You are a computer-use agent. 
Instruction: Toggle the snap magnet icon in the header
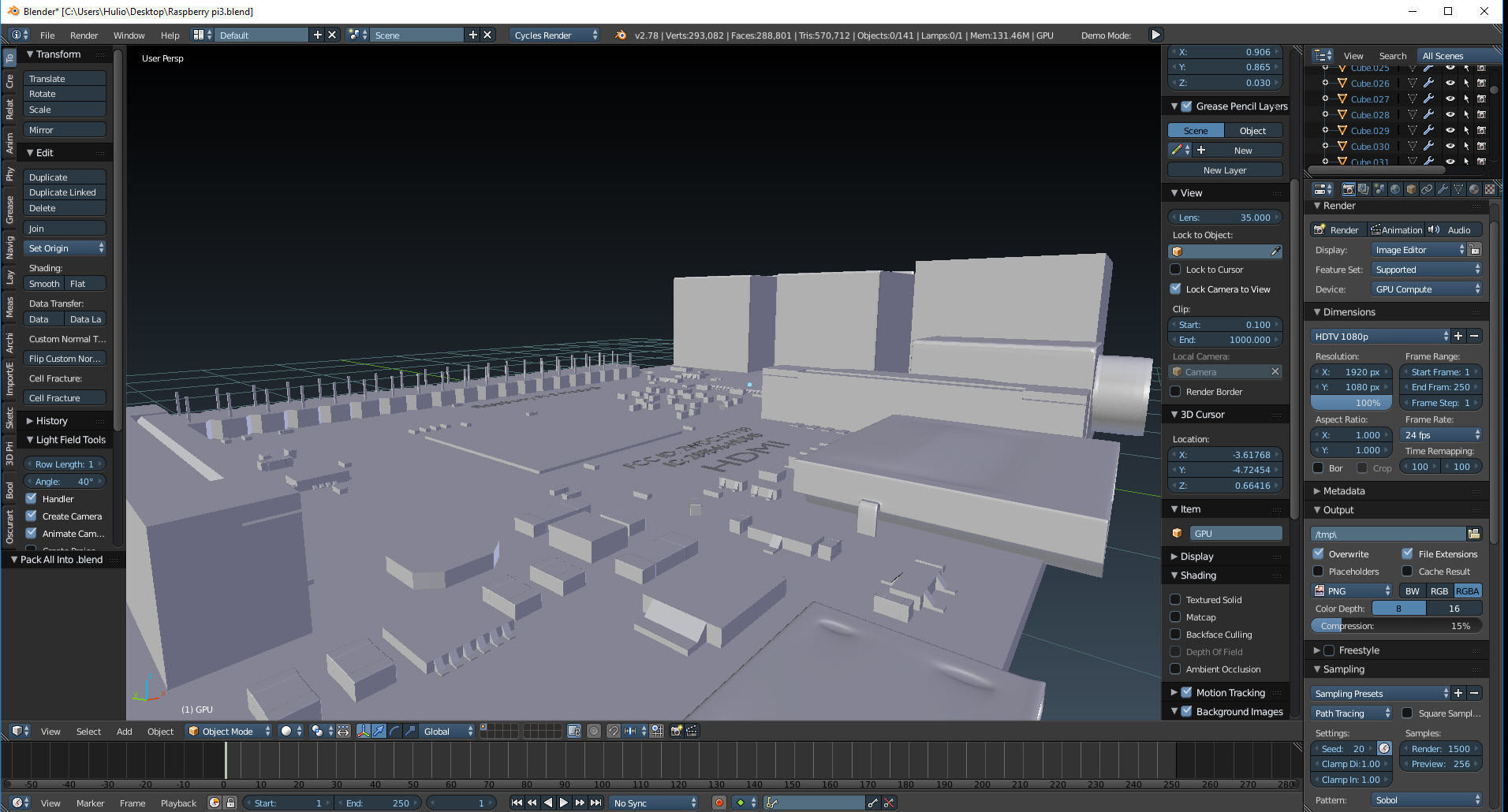(614, 731)
